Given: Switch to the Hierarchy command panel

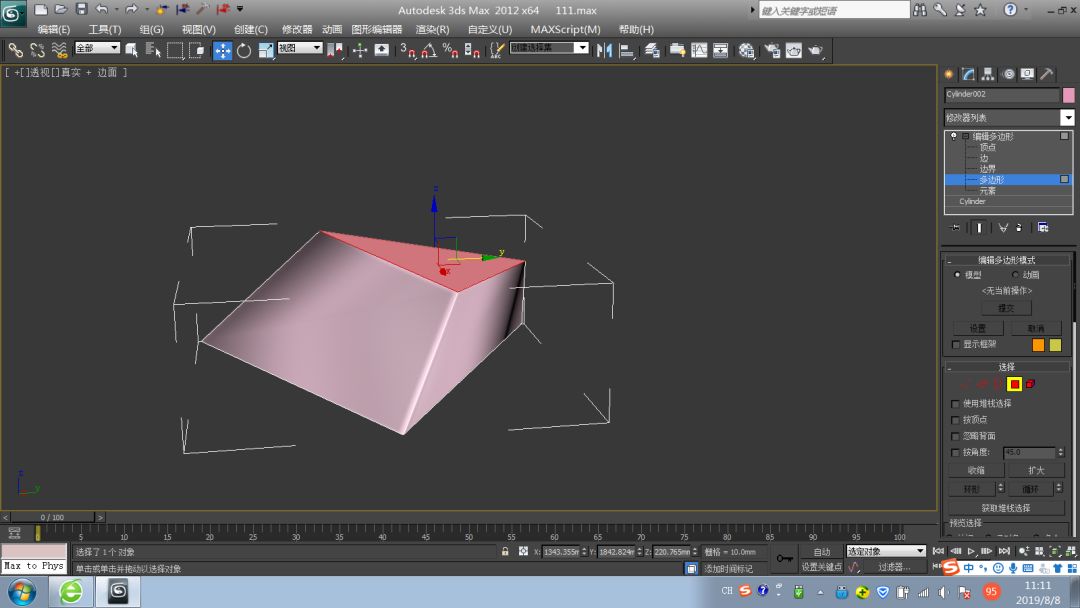Looking at the screenshot, I should pyautogui.click(x=988, y=74).
